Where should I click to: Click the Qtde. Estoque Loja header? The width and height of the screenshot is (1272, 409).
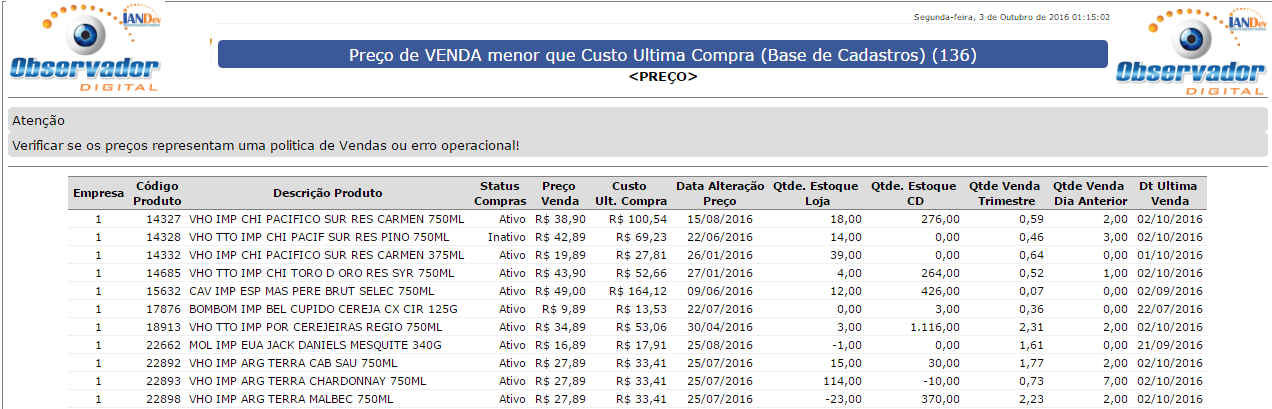tap(816, 193)
